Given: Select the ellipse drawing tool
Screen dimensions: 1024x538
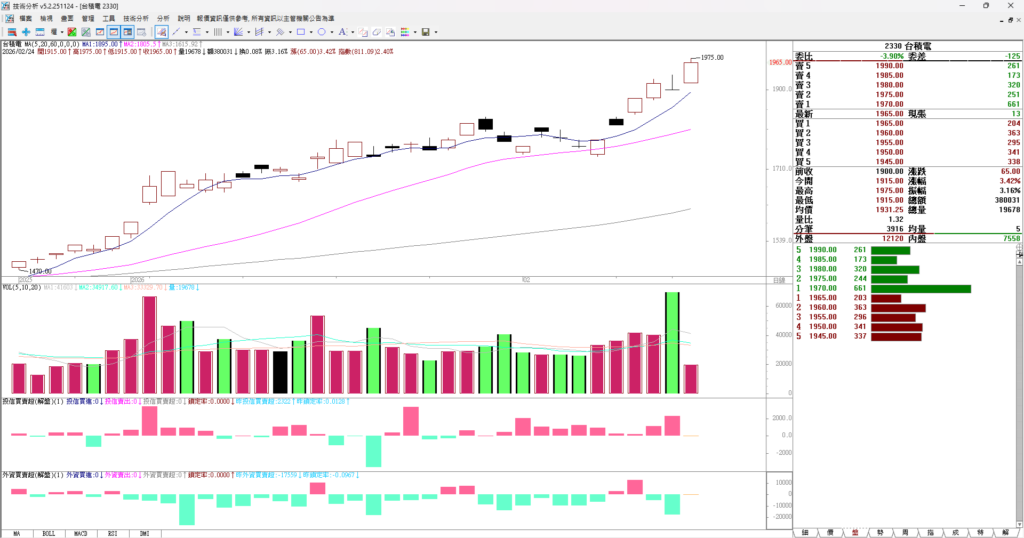Looking at the screenshot, I should (321, 32).
